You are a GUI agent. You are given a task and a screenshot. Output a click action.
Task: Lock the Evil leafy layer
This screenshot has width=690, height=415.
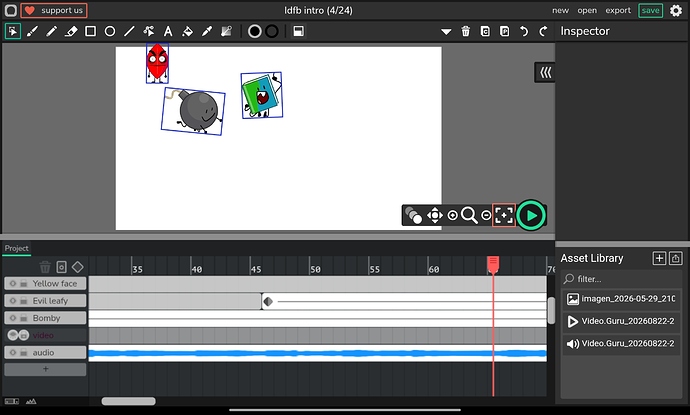[x=24, y=301]
